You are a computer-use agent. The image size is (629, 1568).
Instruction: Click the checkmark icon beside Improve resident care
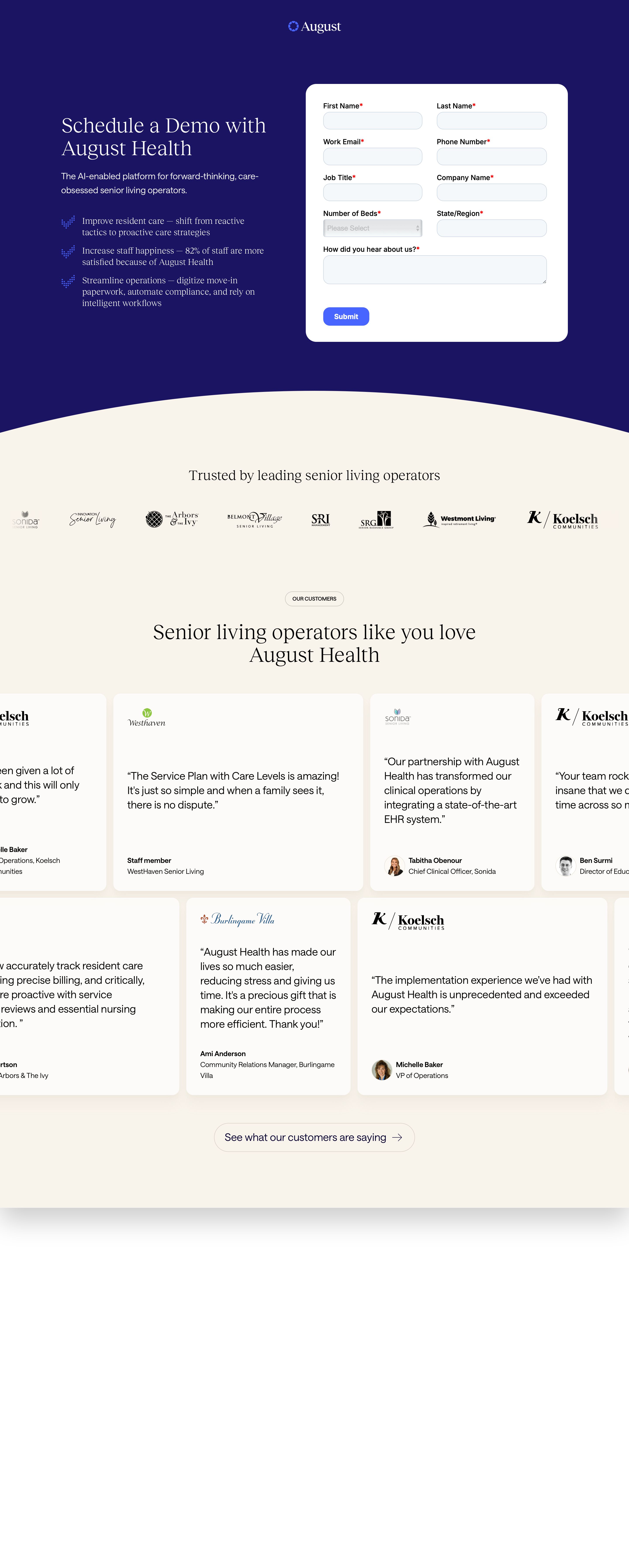click(x=68, y=222)
